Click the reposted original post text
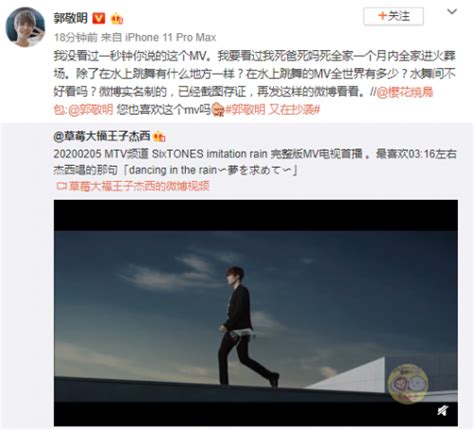Image resolution: width=474 pixels, height=430 pixels. [255, 162]
